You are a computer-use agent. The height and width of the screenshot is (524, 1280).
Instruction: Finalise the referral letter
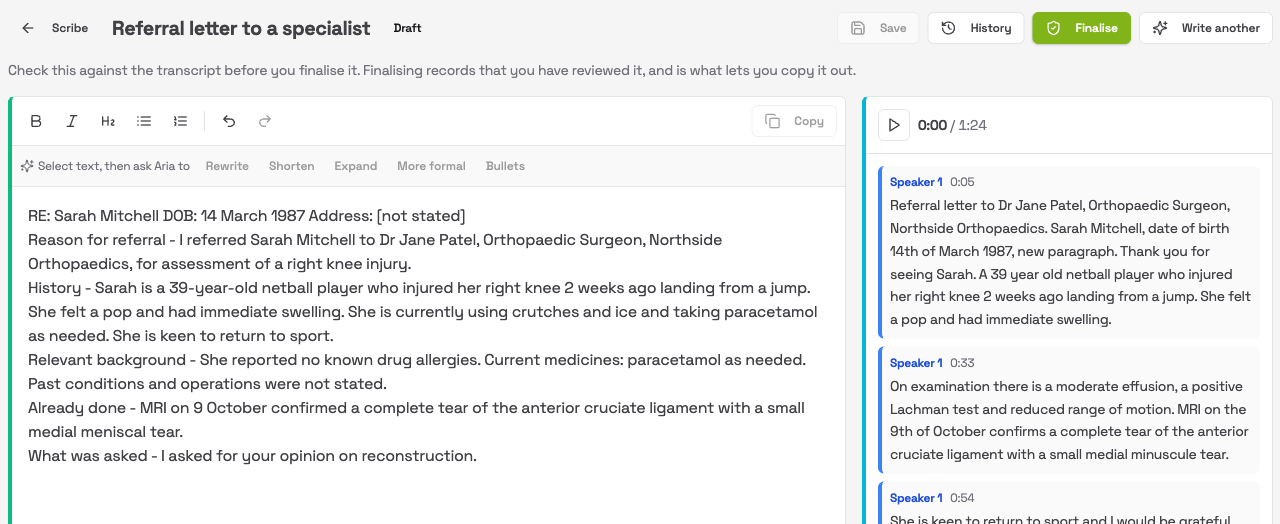click(1081, 28)
